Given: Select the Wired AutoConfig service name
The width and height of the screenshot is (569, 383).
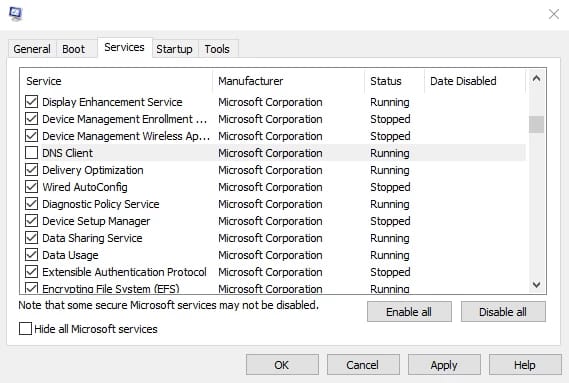Looking at the screenshot, I should click(x=85, y=187).
